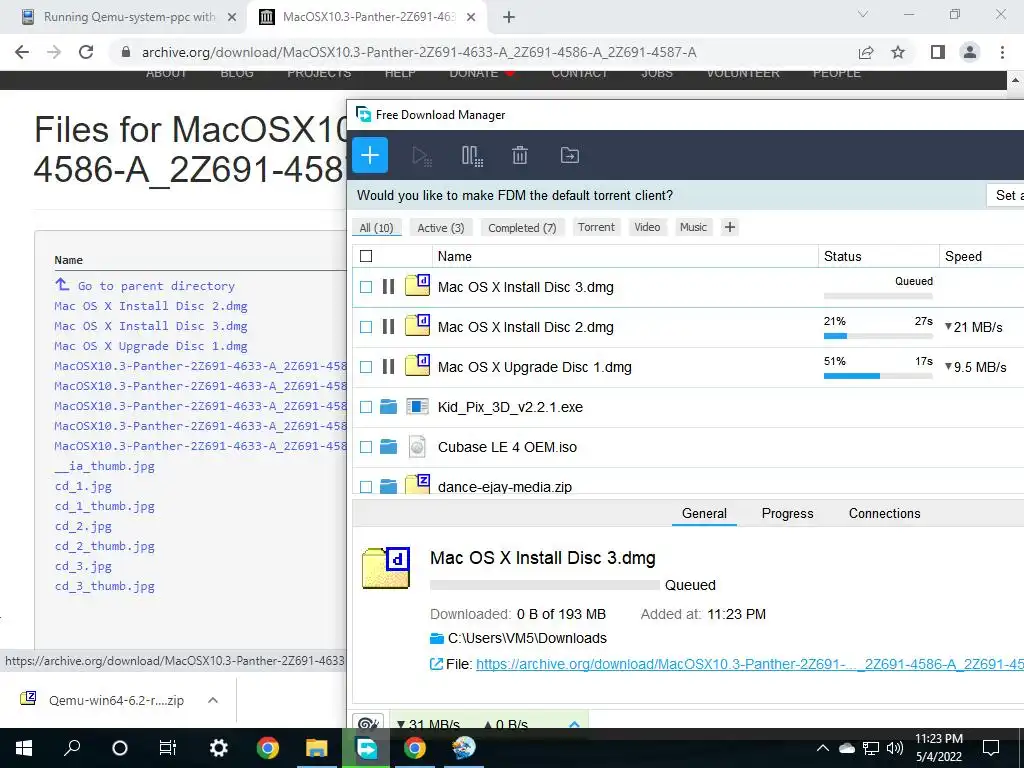
Task: Expand the FDM bottom speed panel chevron
Action: [575, 724]
